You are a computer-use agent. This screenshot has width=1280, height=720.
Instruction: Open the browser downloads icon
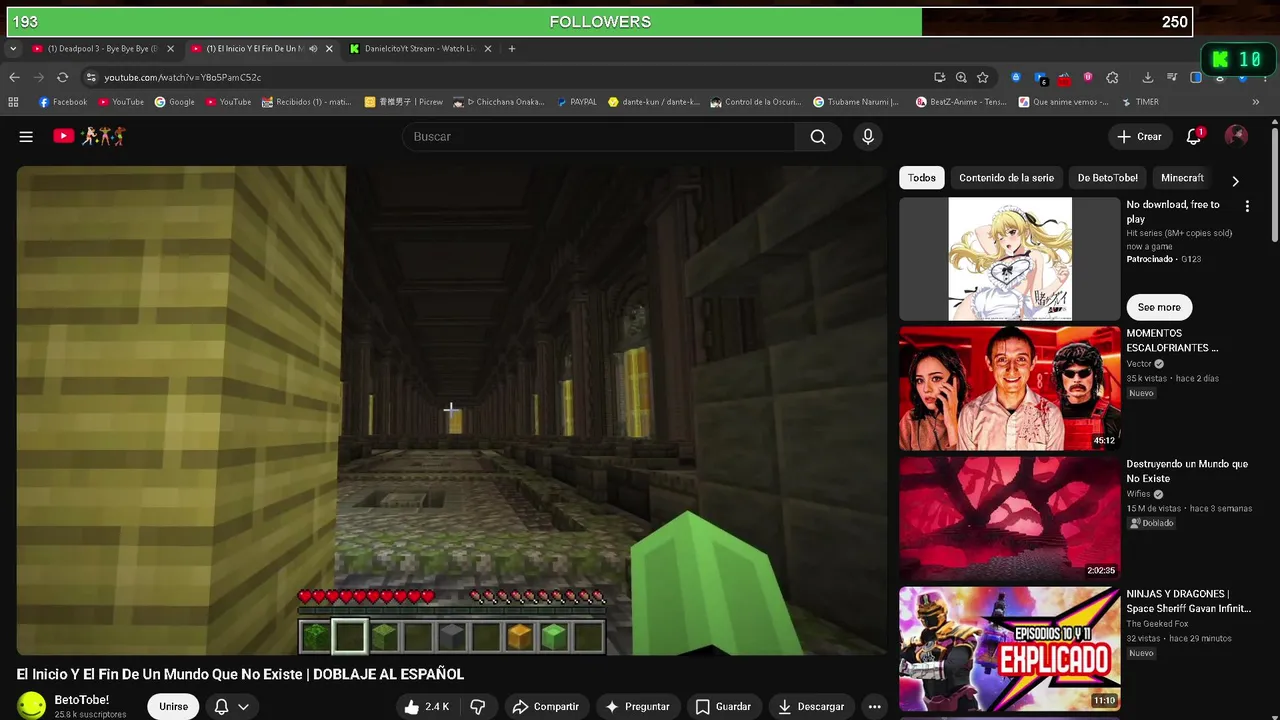click(x=1147, y=77)
